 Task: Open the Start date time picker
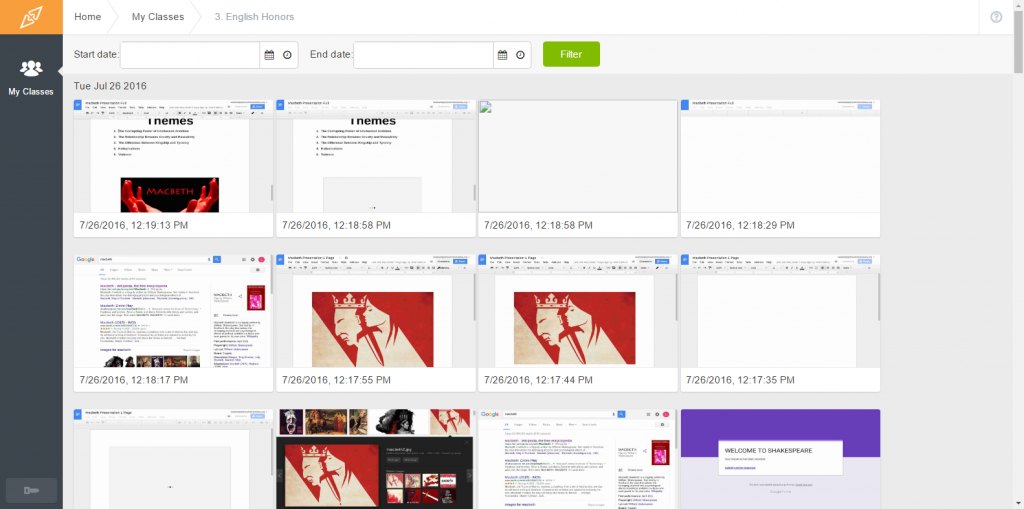click(287, 55)
